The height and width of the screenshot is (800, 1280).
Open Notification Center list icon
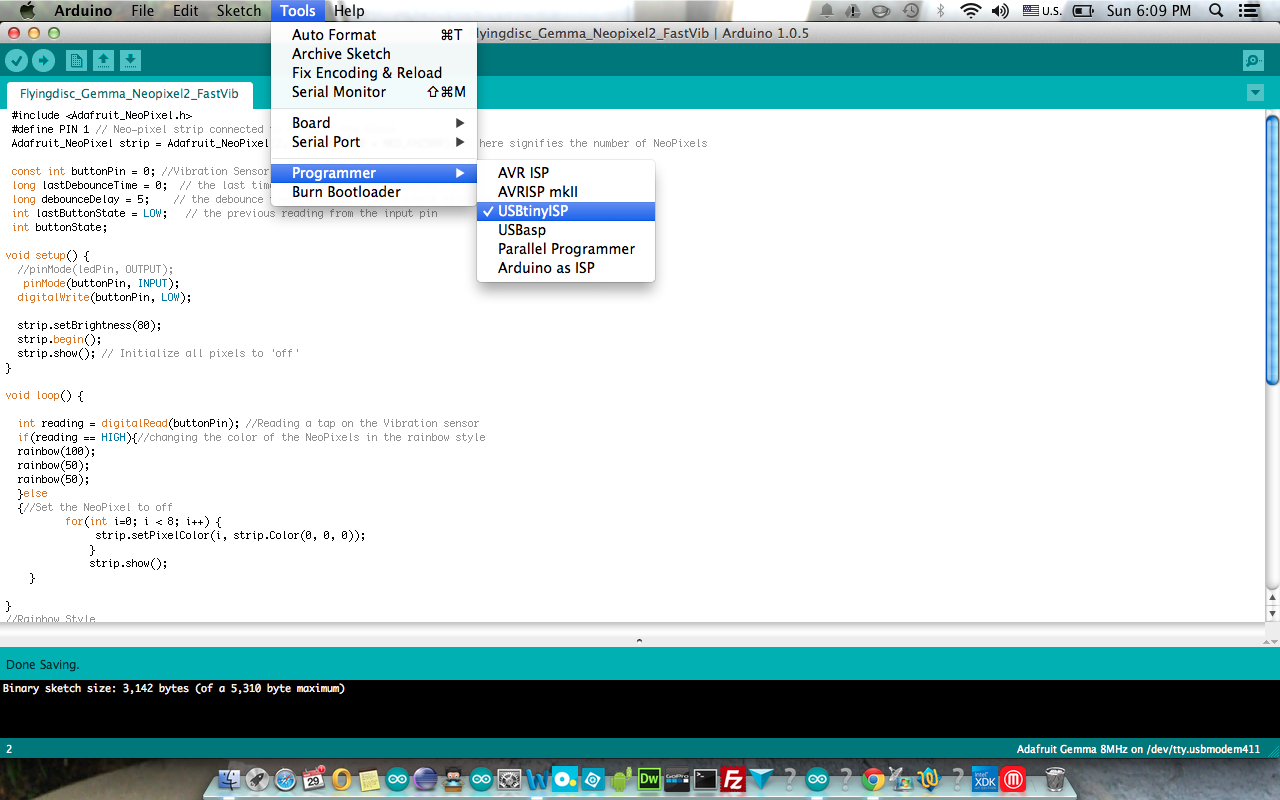(1247, 11)
